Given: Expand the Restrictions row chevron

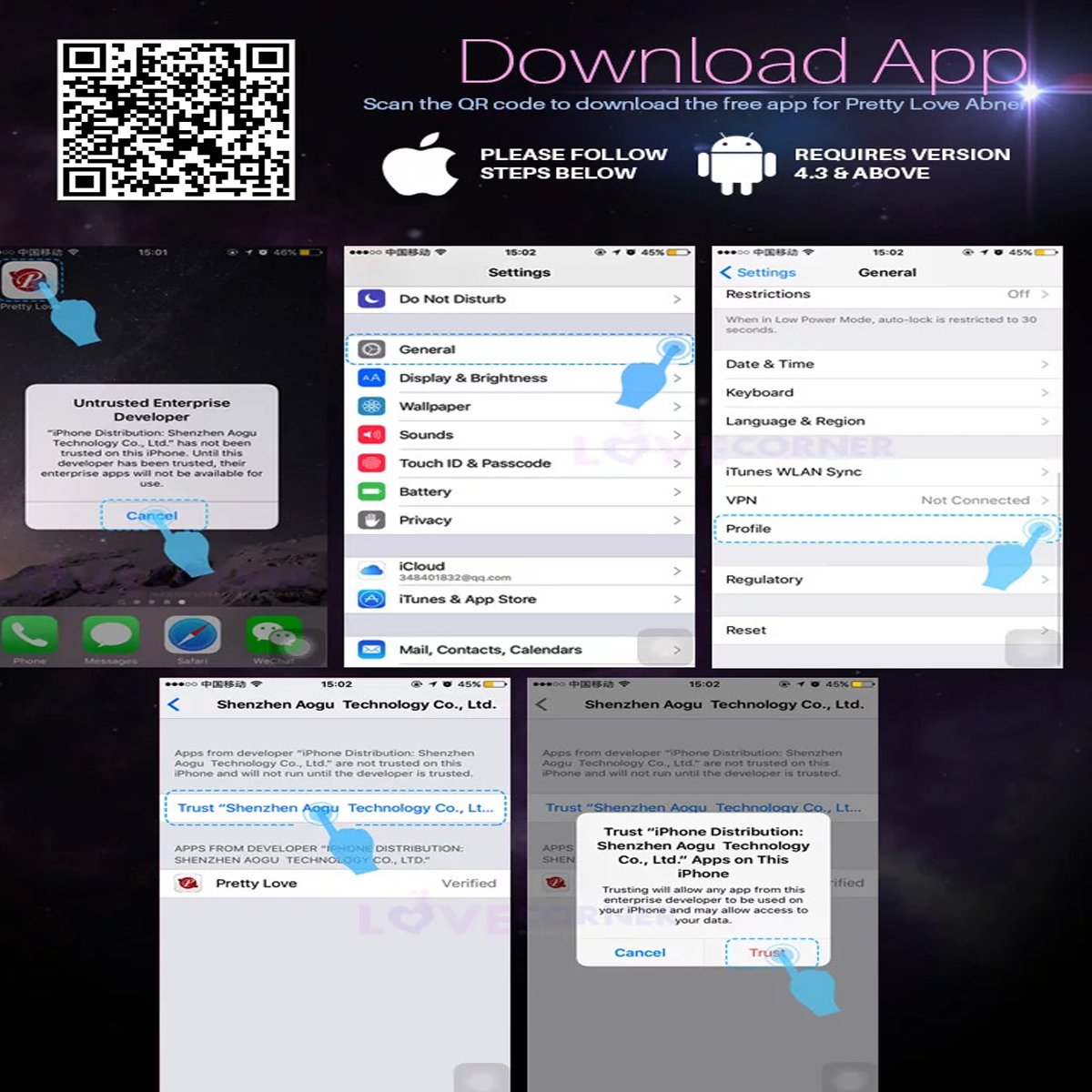Looking at the screenshot, I should (1045, 294).
